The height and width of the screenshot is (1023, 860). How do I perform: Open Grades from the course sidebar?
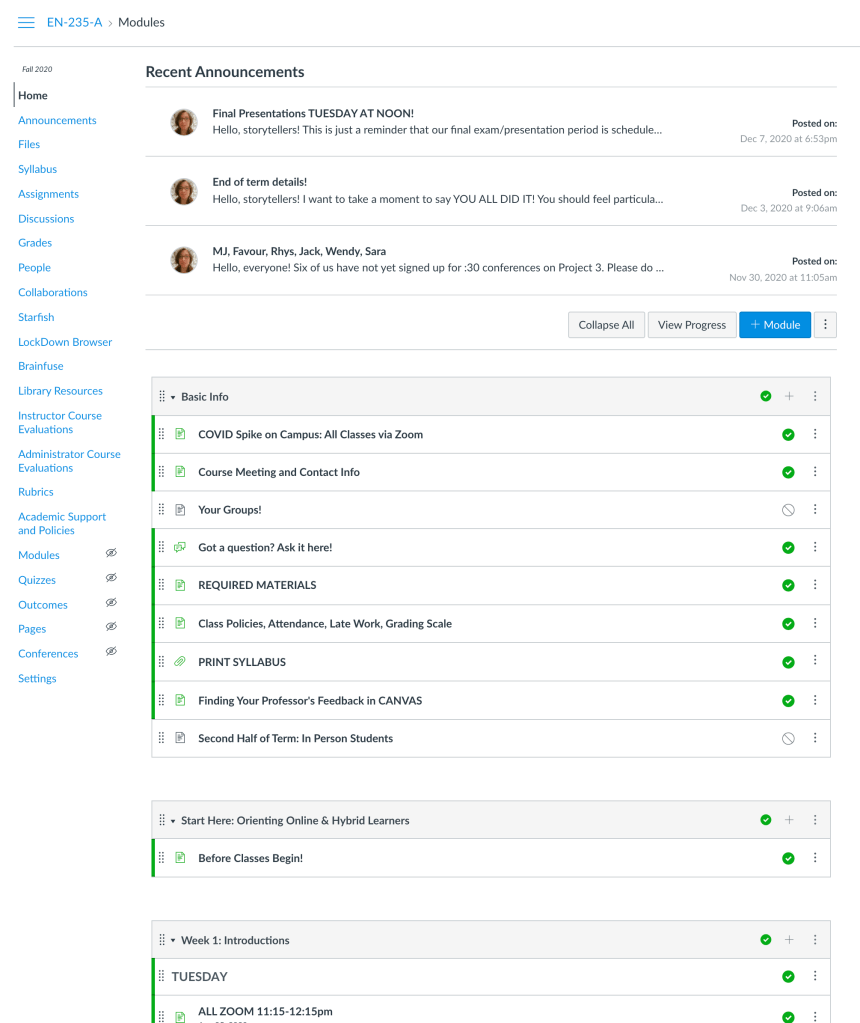click(x=35, y=243)
